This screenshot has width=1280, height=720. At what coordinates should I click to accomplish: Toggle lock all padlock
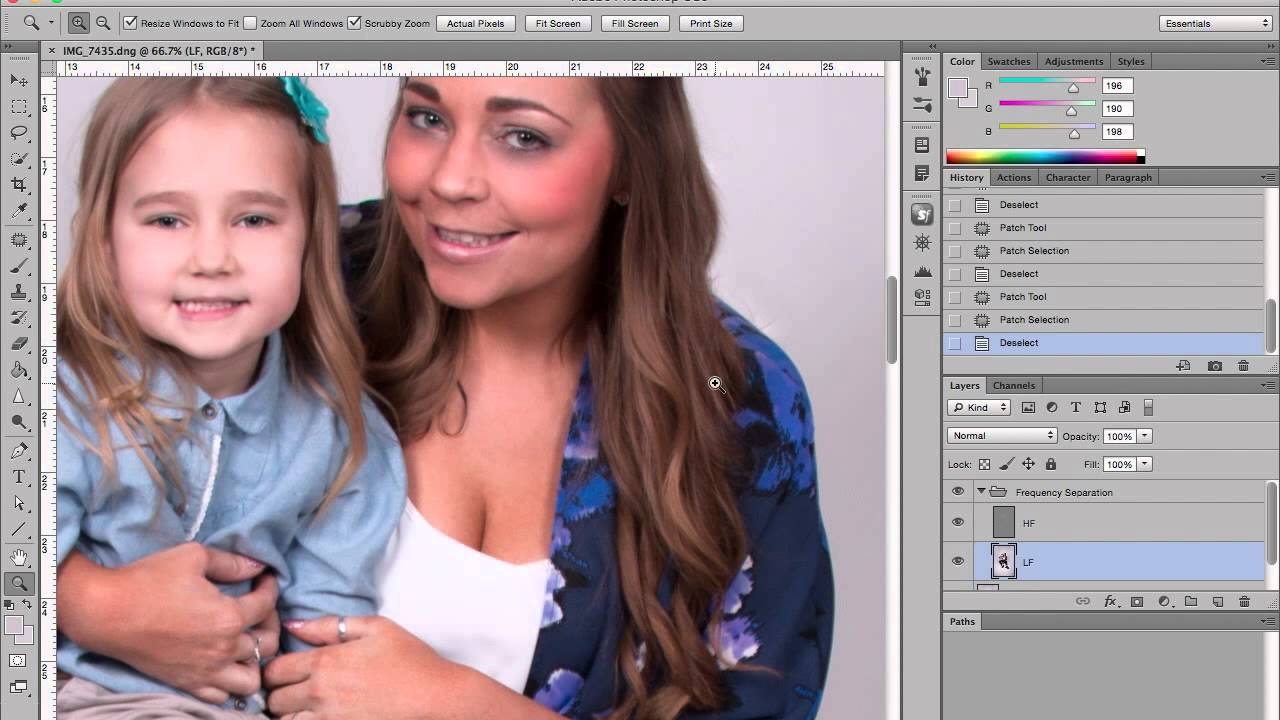(1050, 464)
